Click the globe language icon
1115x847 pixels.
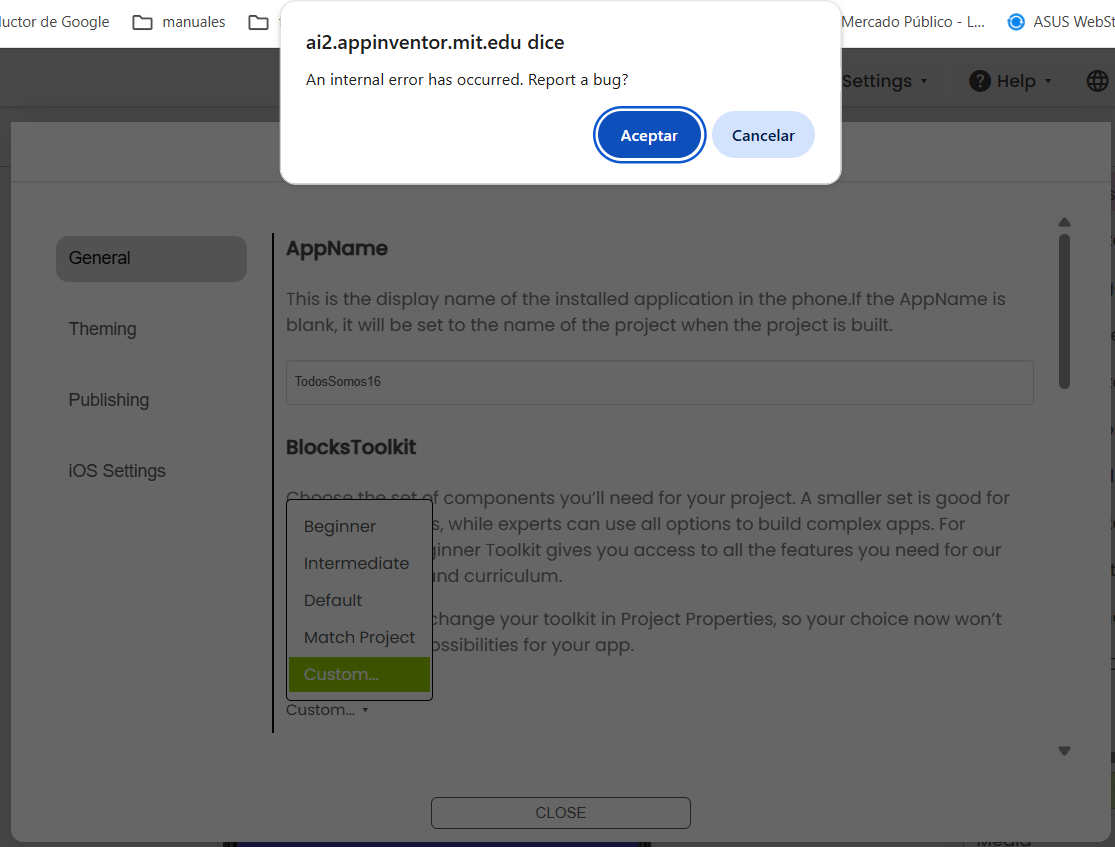1097,81
